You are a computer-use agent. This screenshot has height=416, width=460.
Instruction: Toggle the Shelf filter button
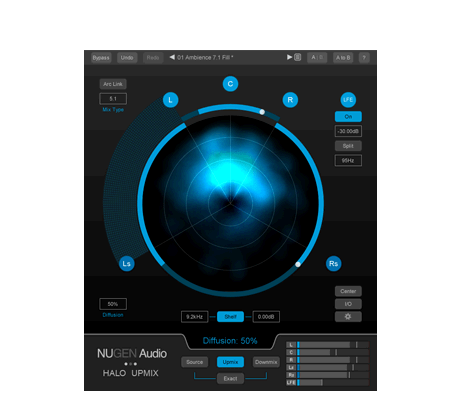point(230,317)
